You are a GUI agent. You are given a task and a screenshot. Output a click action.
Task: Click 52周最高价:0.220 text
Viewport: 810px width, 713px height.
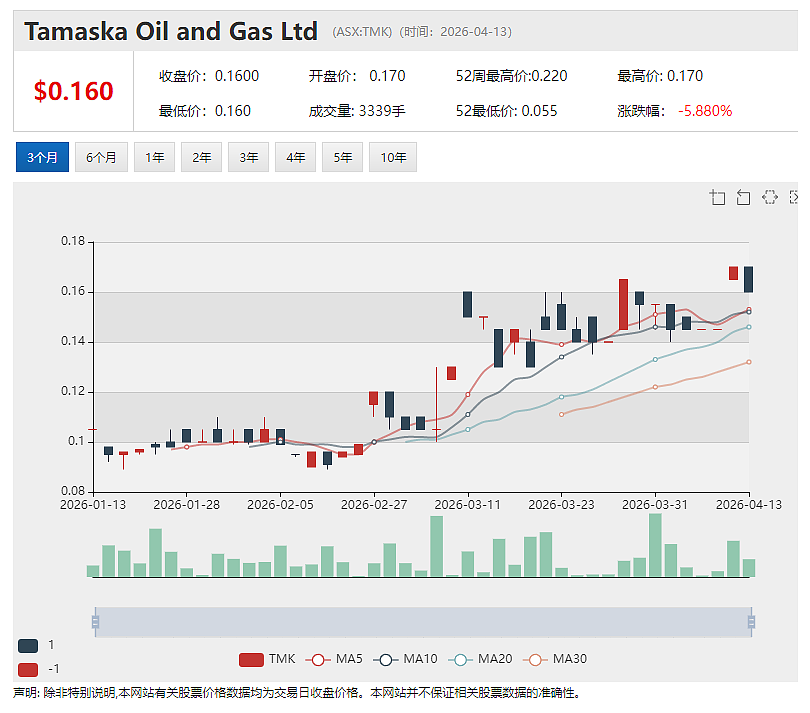(x=511, y=76)
